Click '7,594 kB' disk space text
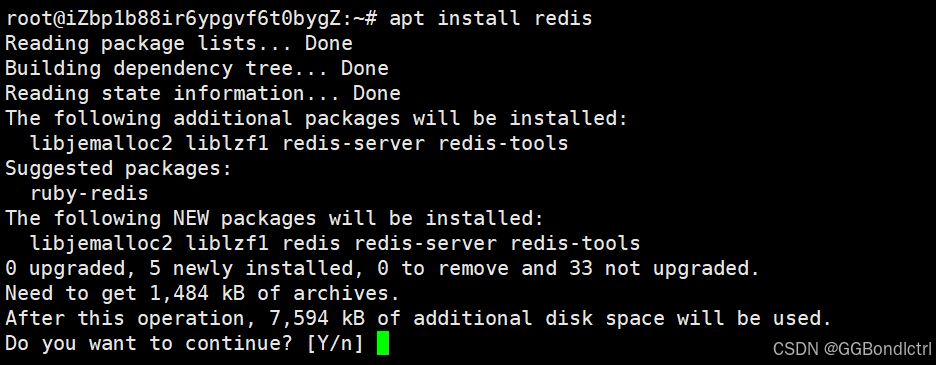 point(317,318)
